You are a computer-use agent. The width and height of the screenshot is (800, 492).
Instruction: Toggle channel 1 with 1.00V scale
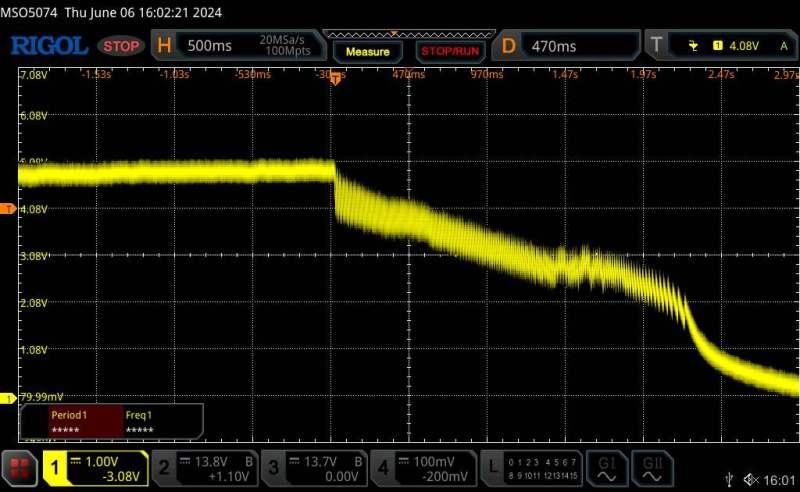[x=95, y=467]
